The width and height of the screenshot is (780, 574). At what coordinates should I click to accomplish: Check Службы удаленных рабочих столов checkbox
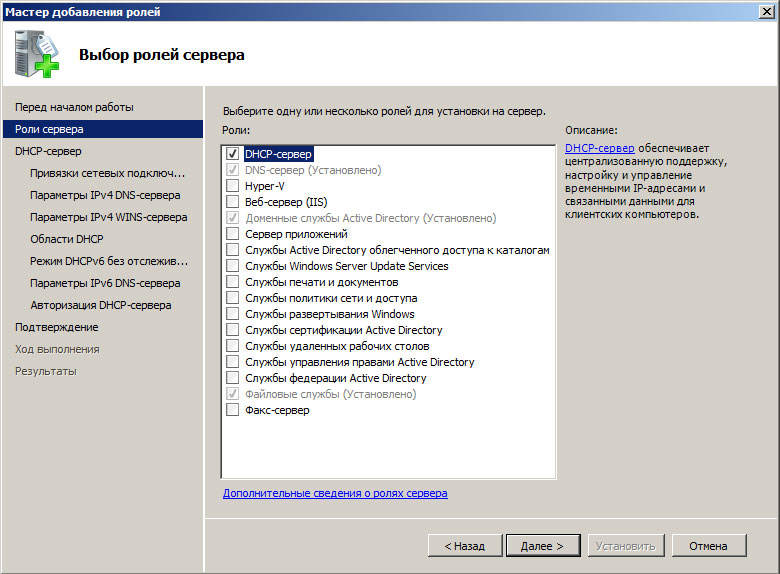point(232,346)
